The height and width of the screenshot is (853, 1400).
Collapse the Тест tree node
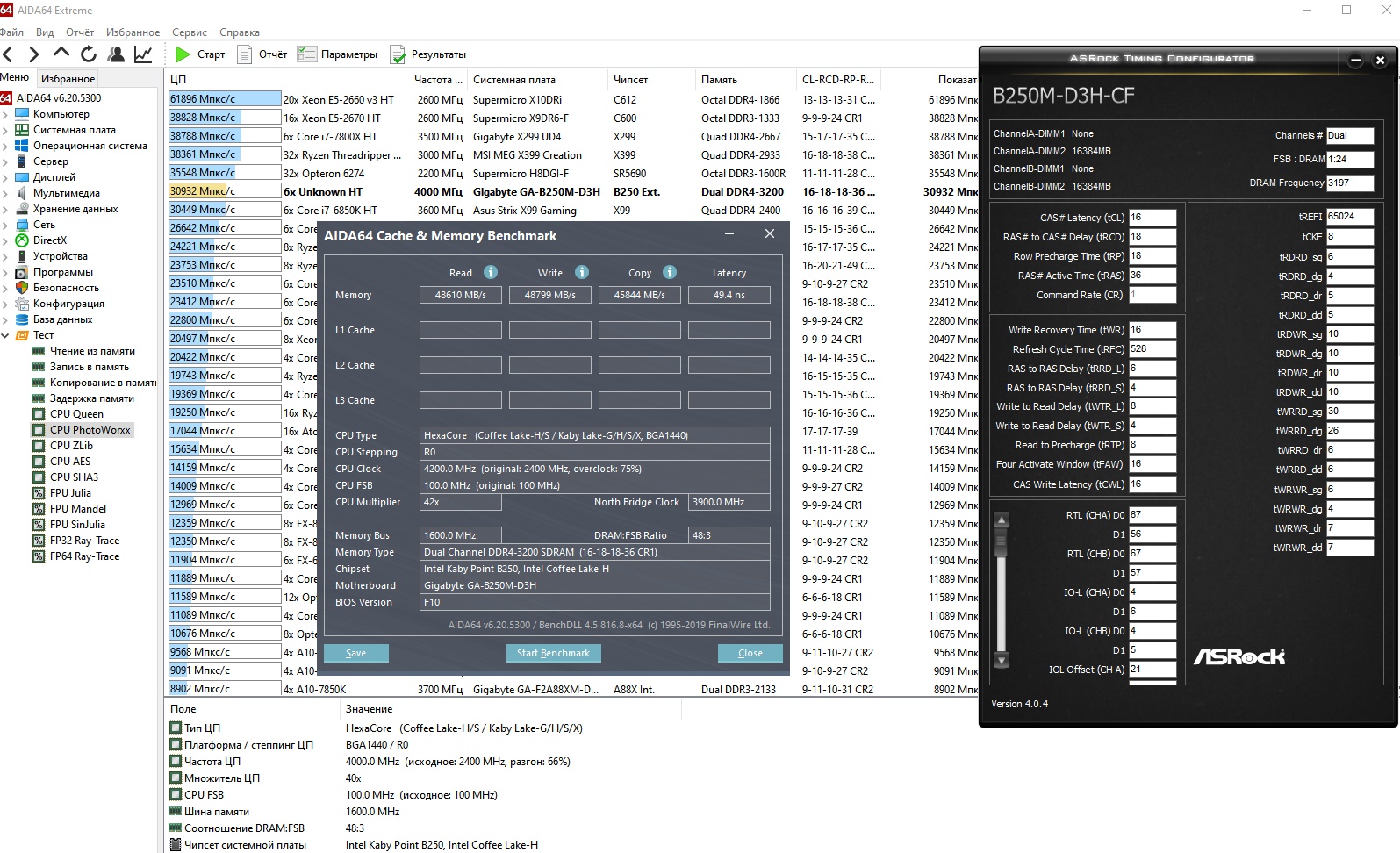[x=5, y=335]
